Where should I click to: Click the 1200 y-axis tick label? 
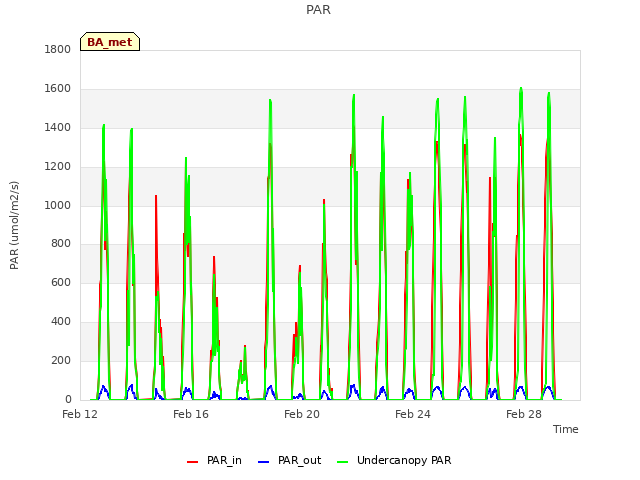58,167
